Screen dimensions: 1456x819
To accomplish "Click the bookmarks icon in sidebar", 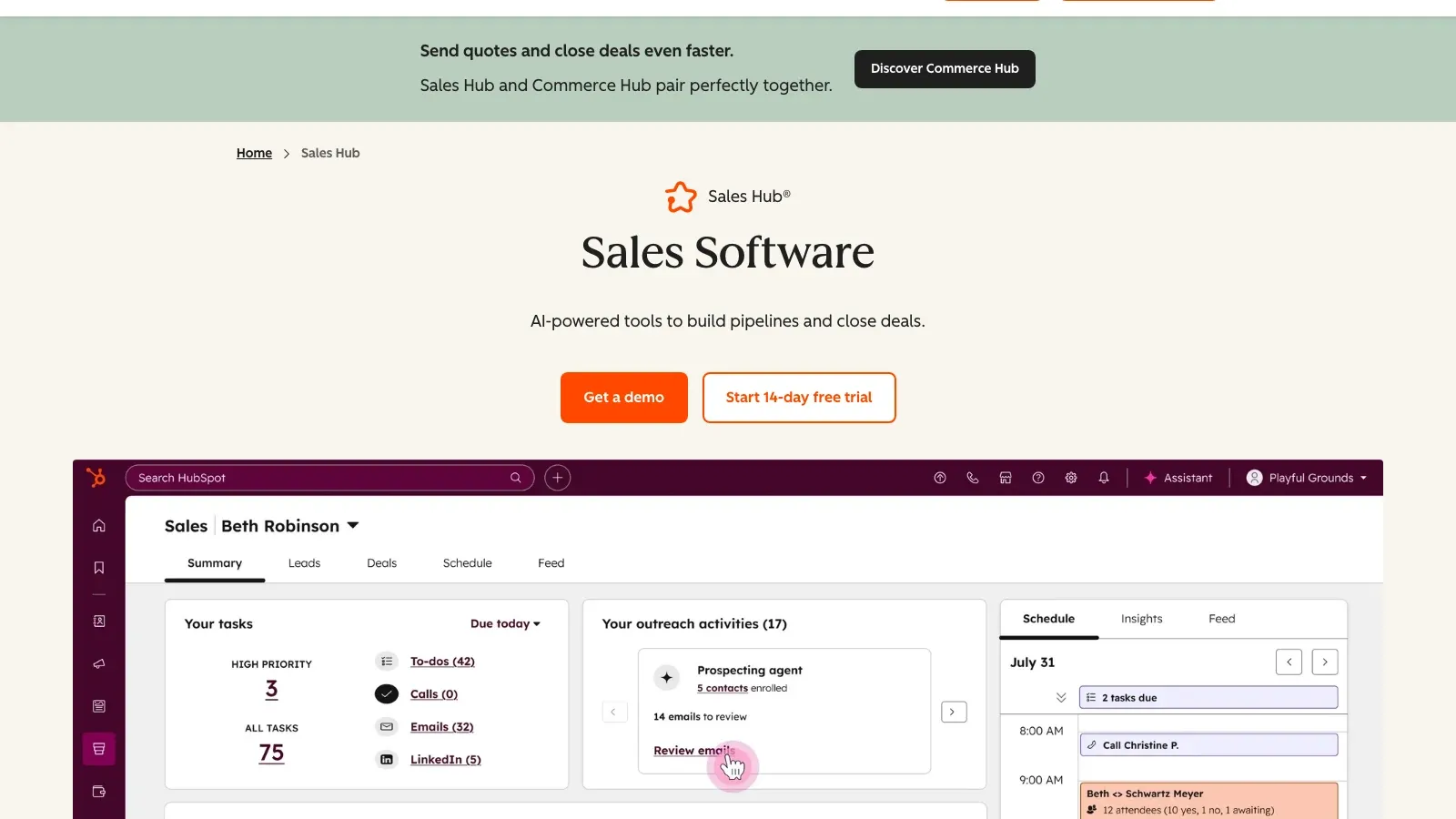I will click(x=99, y=568).
